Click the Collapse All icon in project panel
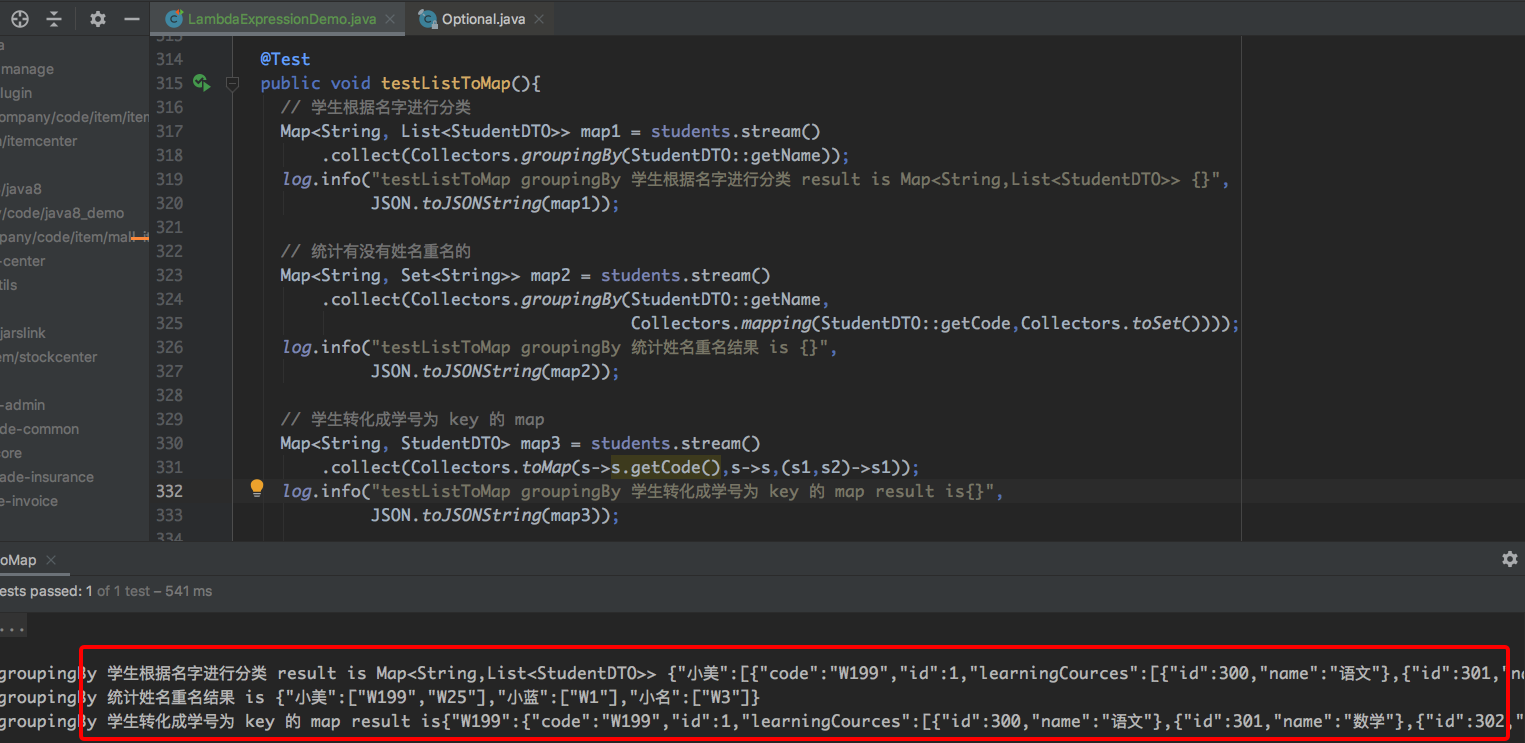This screenshot has width=1525, height=743. (54, 19)
